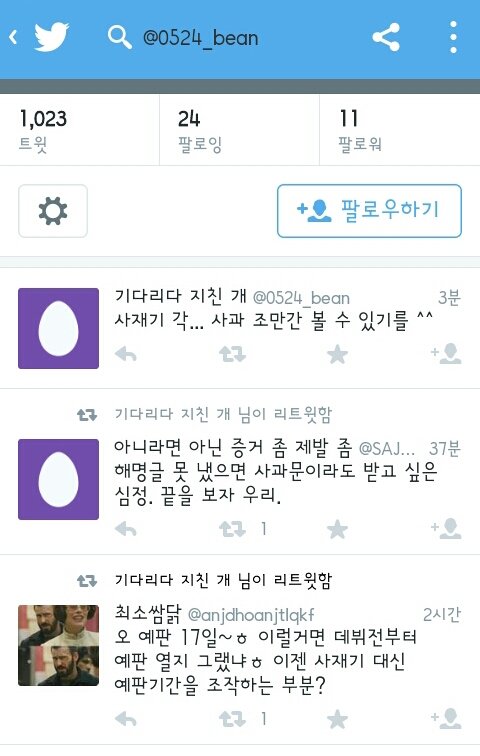Screen dimensions: 480x756
Task: Open 최소쌈닭 profile picture thumbnail
Action: (58, 645)
